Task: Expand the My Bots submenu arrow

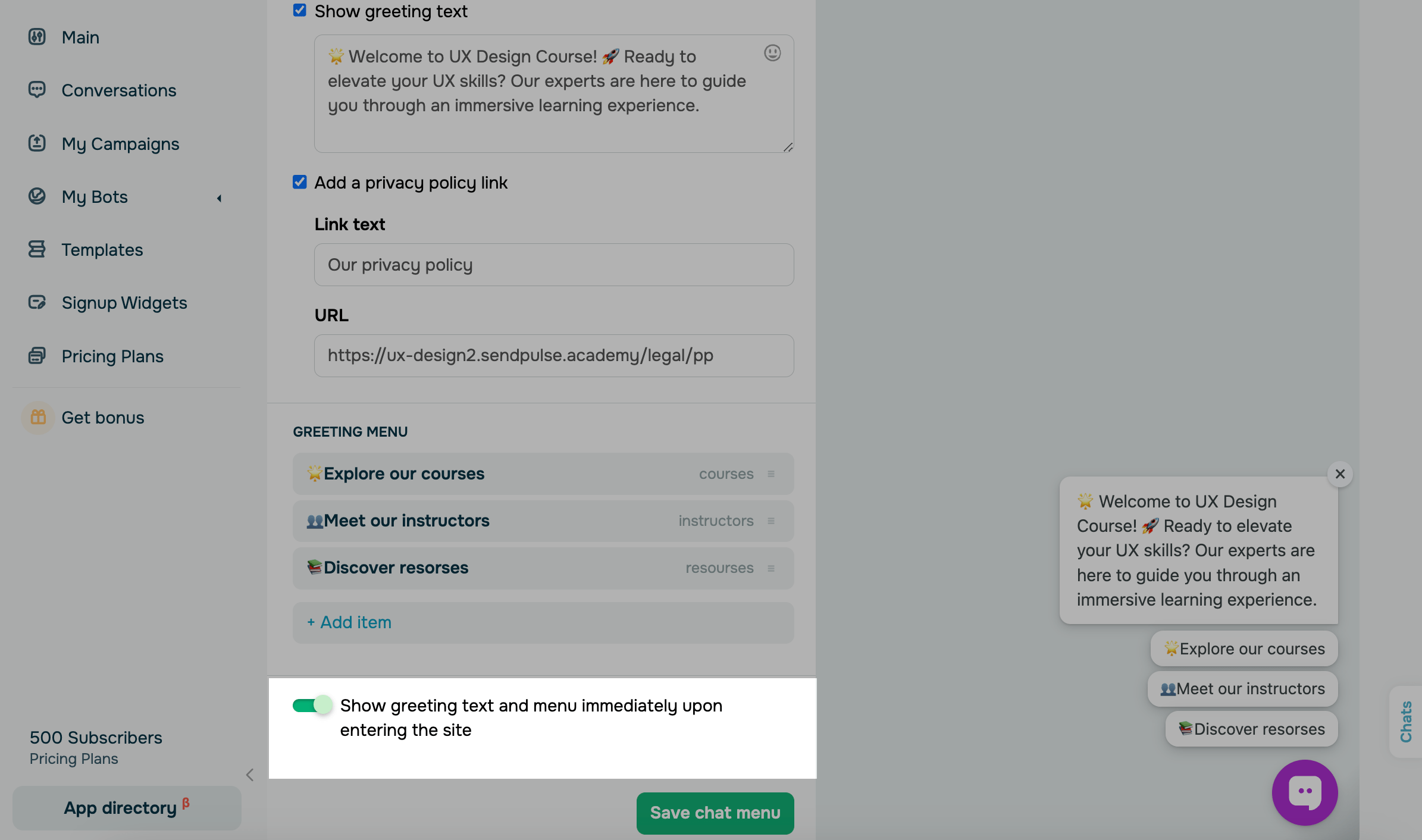Action: click(219, 198)
